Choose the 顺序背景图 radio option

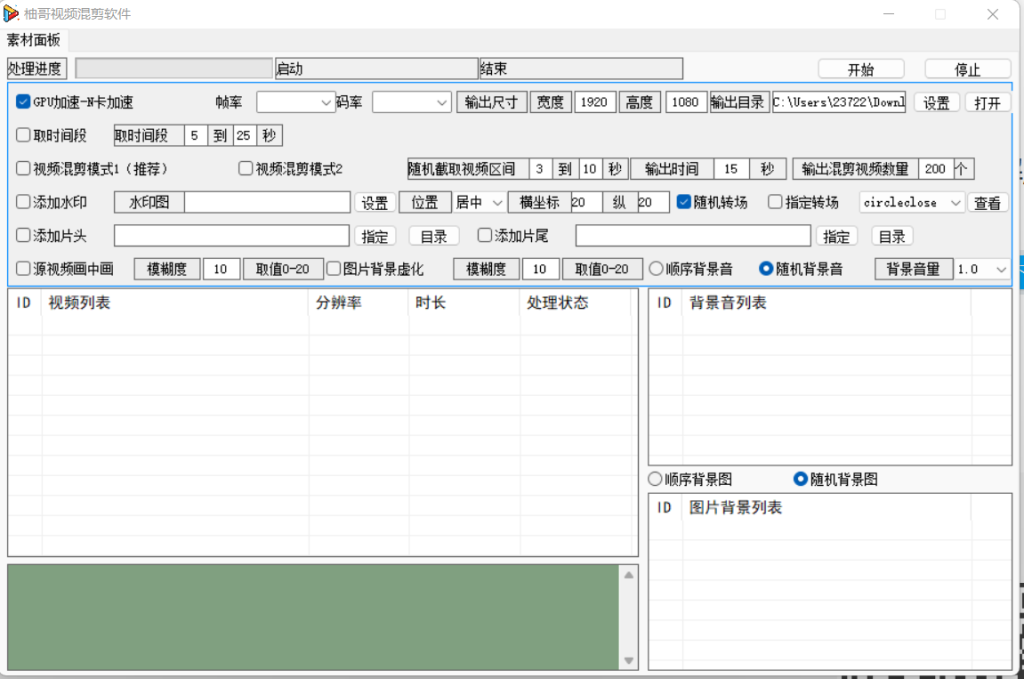(656, 479)
